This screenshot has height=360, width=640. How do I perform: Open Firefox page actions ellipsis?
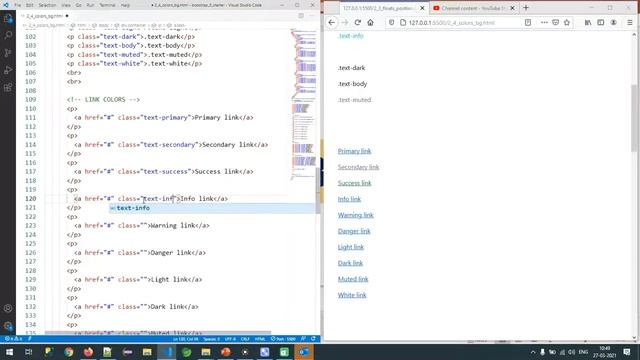pyautogui.click(x=544, y=22)
